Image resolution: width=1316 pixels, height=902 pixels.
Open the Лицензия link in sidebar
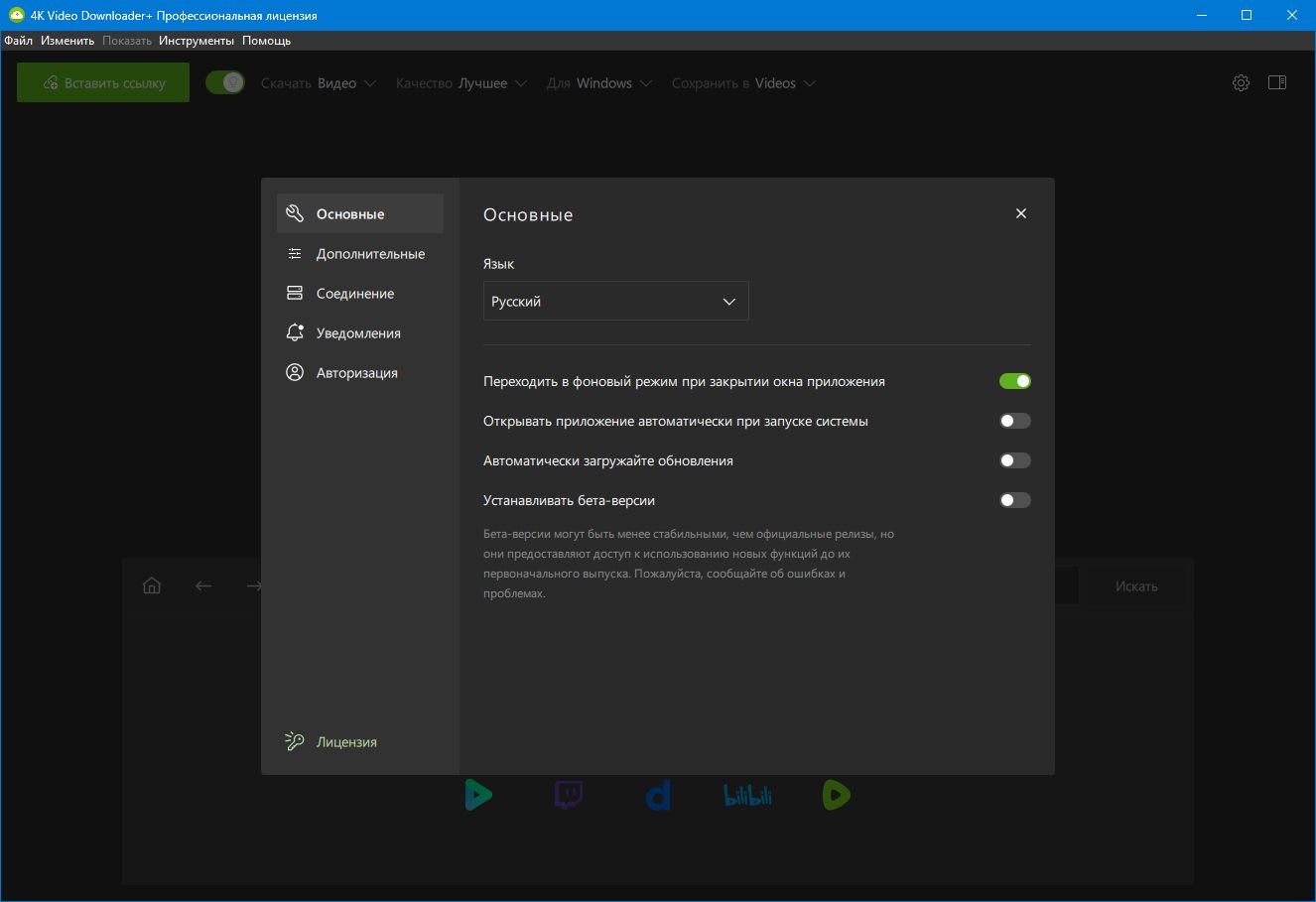(346, 742)
